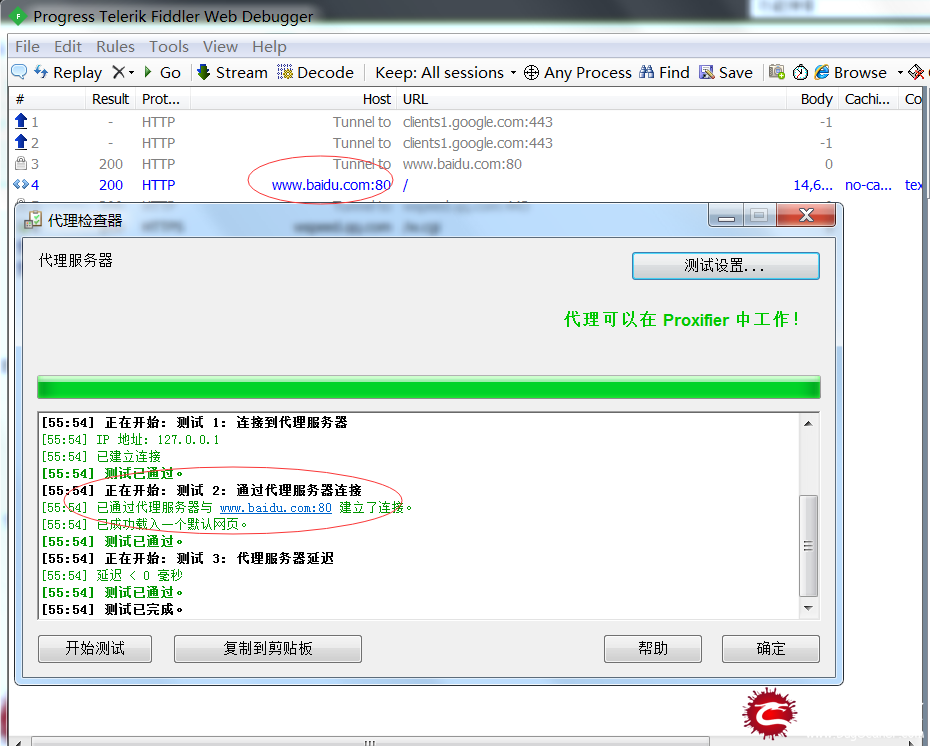Click URL clients1.google.com:443 in session 1
Viewport: 930px width, 746px height.
[x=477, y=122]
